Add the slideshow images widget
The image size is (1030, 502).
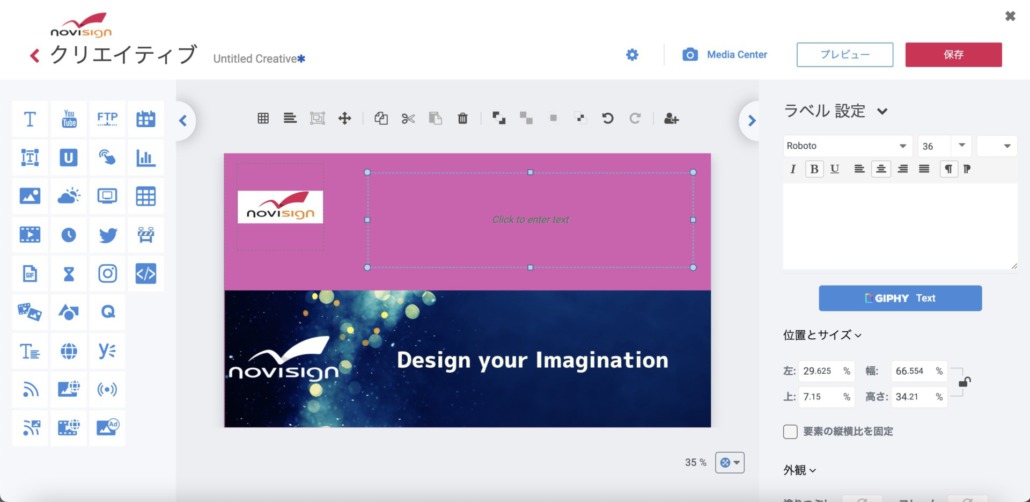point(30,312)
